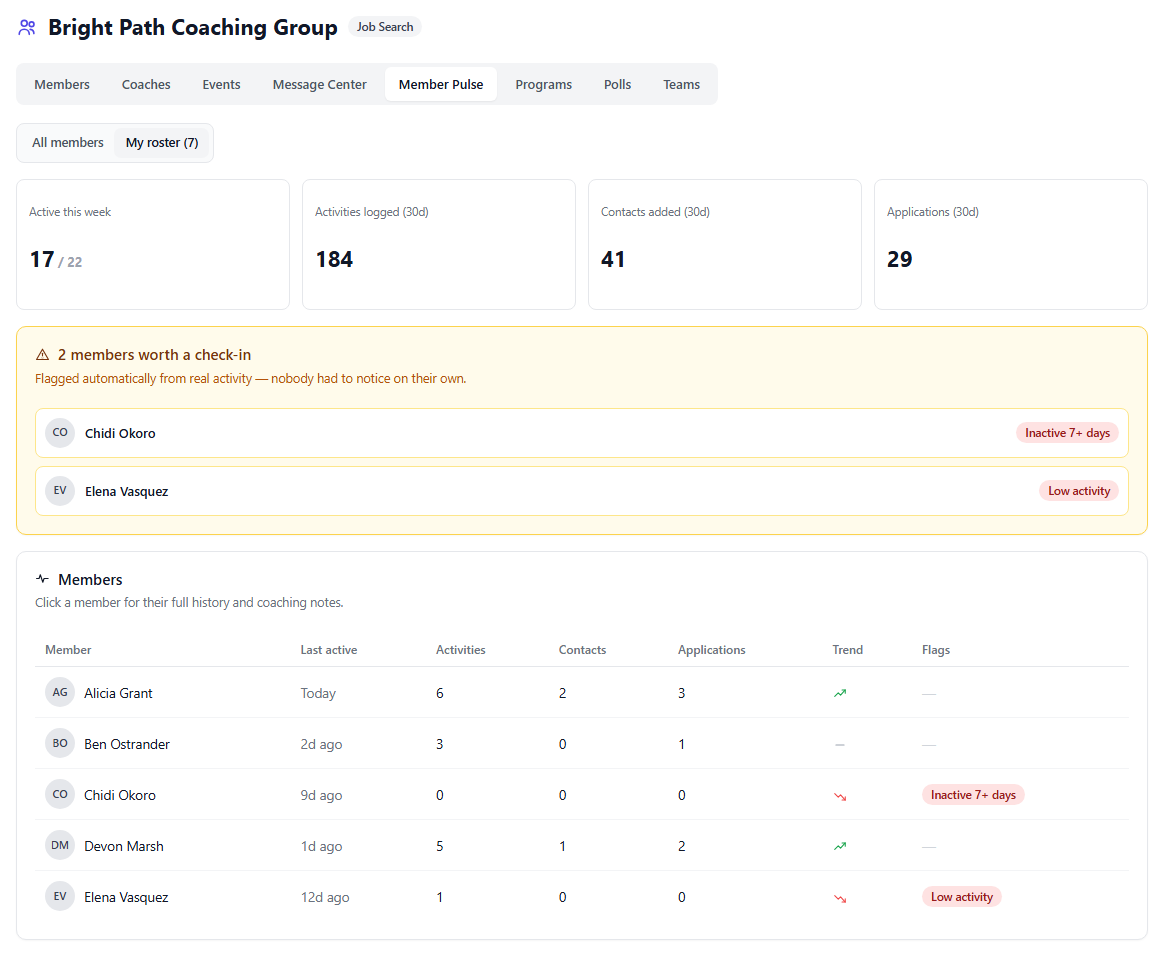Click Inactive 7+ days flag in members table
The image size is (1163, 956).
[x=973, y=794]
